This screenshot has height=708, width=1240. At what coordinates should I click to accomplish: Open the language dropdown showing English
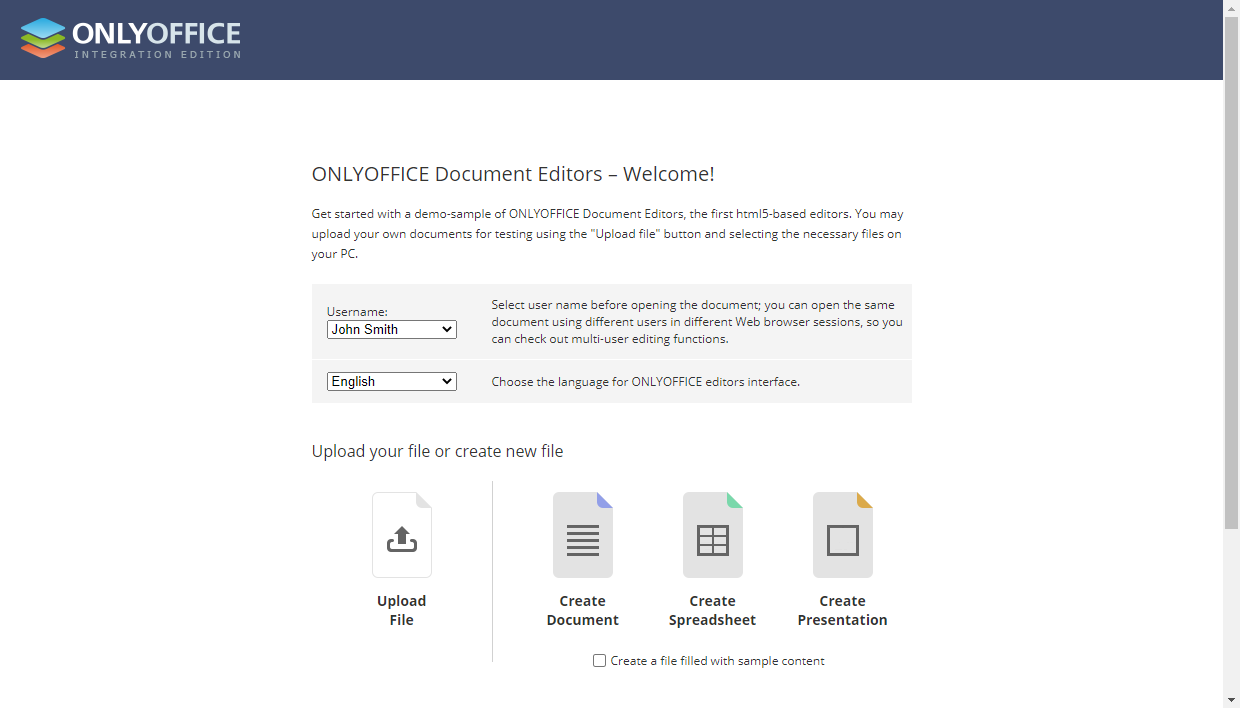pyautogui.click(x=392, y=381)
